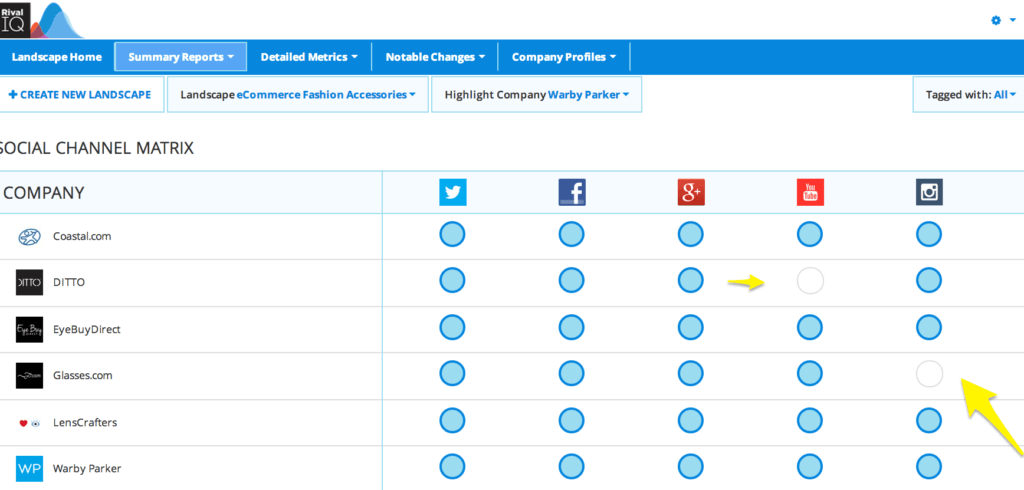Click EyeBuyDirect Google+ circle
Image resolution: width=1024 pixels, height=490 pixels.
[691, 327]
